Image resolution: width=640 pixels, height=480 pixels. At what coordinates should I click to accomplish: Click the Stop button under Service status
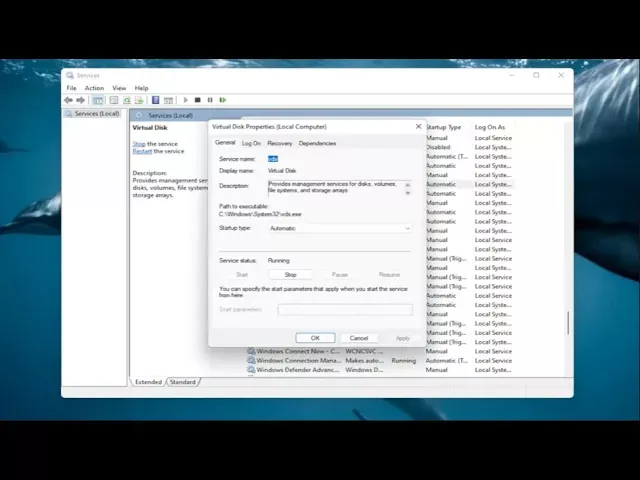pos(290,274)
